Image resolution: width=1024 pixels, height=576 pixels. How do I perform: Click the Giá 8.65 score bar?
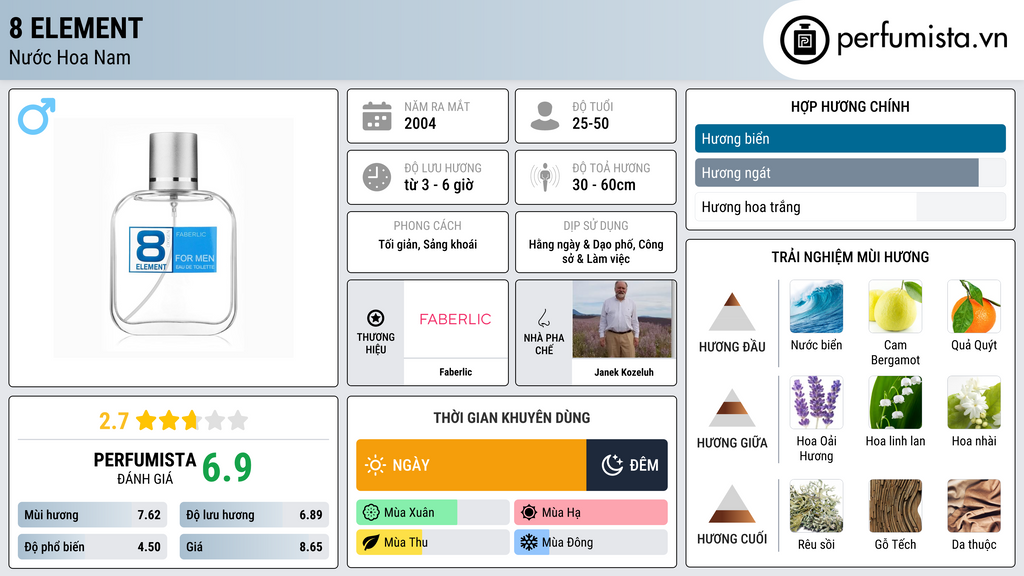coord(254,547)
